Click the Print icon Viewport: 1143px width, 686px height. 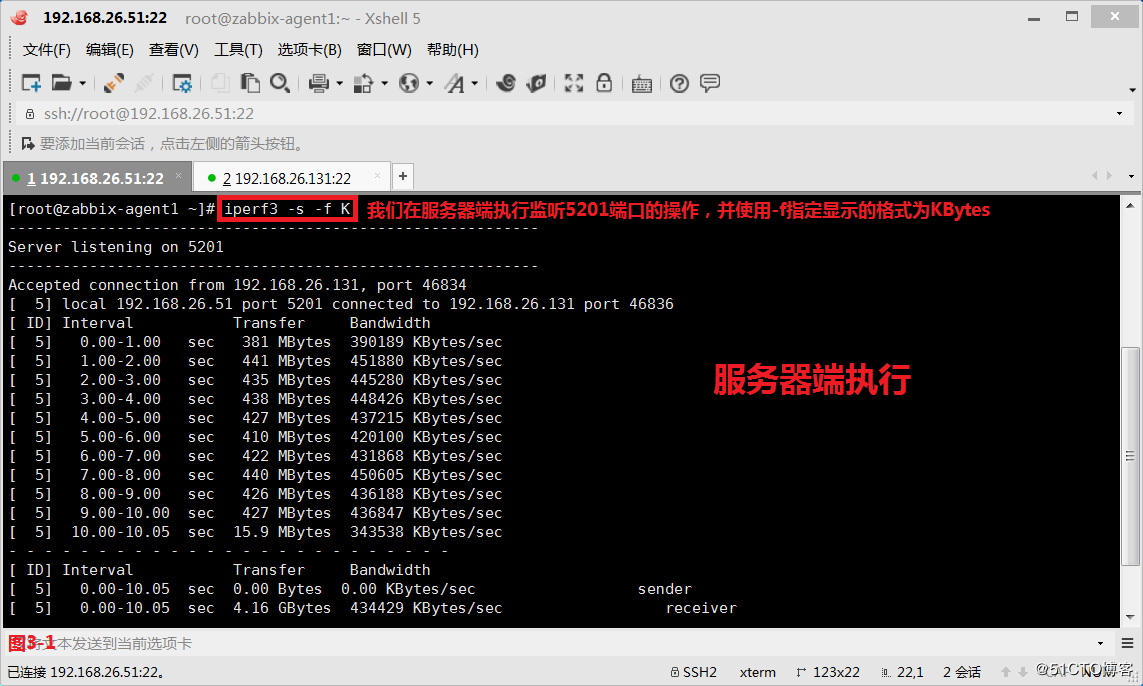point(319,83)
